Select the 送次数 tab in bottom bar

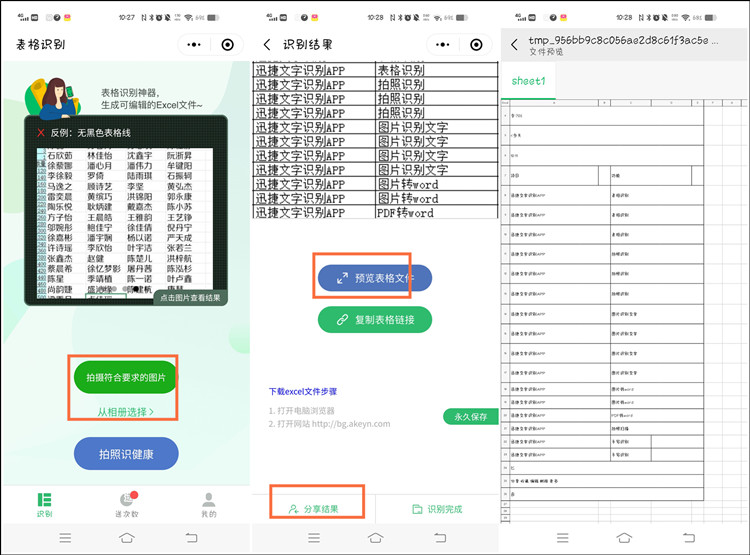pos(127,505)
